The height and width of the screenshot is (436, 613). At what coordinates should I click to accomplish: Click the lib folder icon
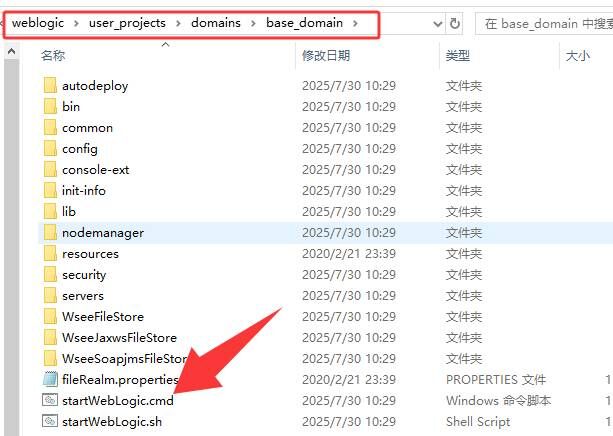(50, 212)
